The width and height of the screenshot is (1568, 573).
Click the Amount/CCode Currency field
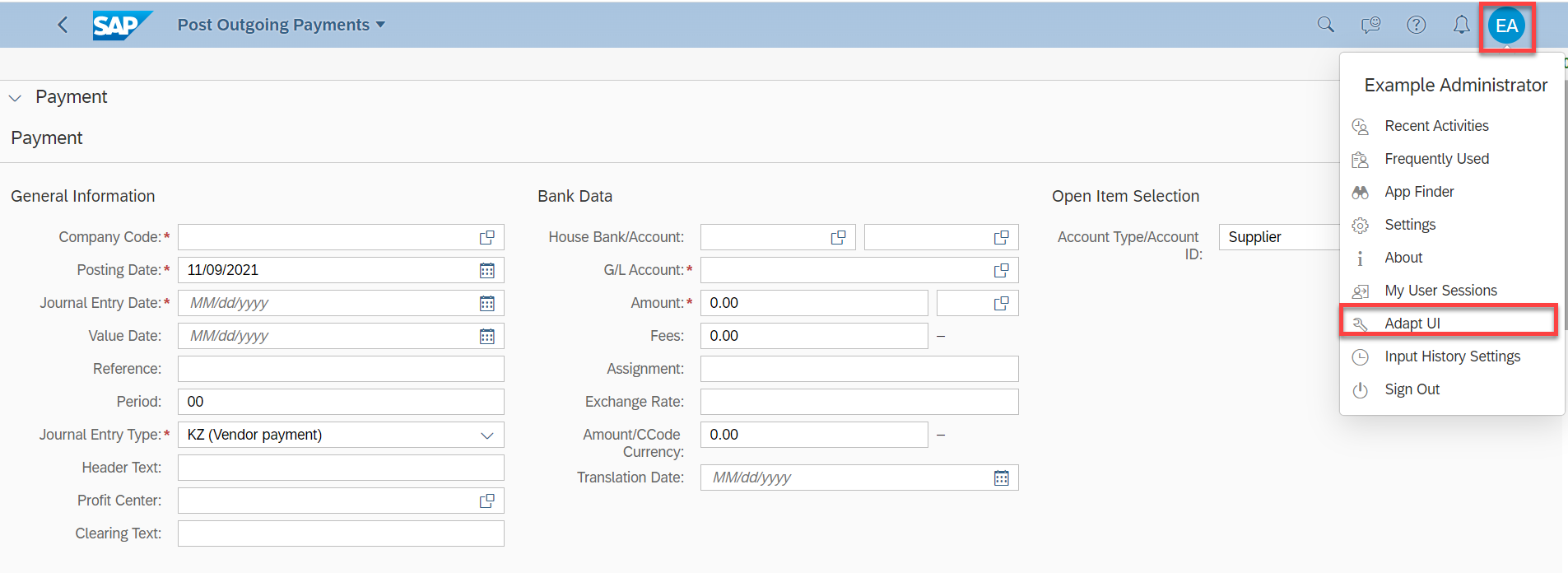pyautogui.click(x=814, y=435)
